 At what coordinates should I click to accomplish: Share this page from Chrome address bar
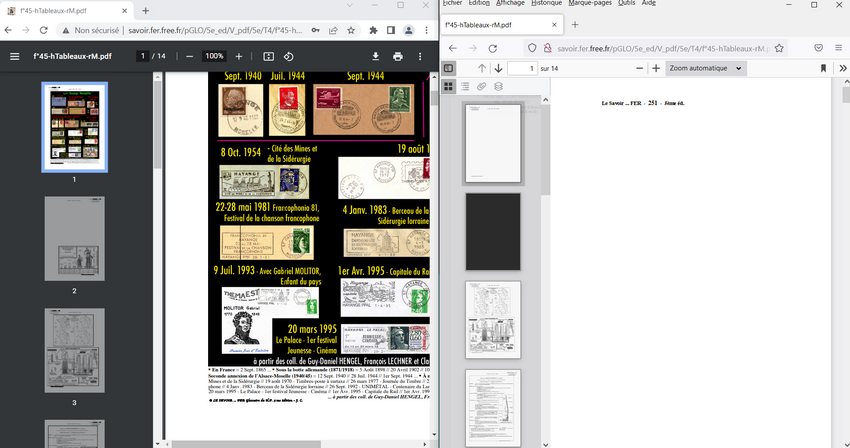point(333,30)
